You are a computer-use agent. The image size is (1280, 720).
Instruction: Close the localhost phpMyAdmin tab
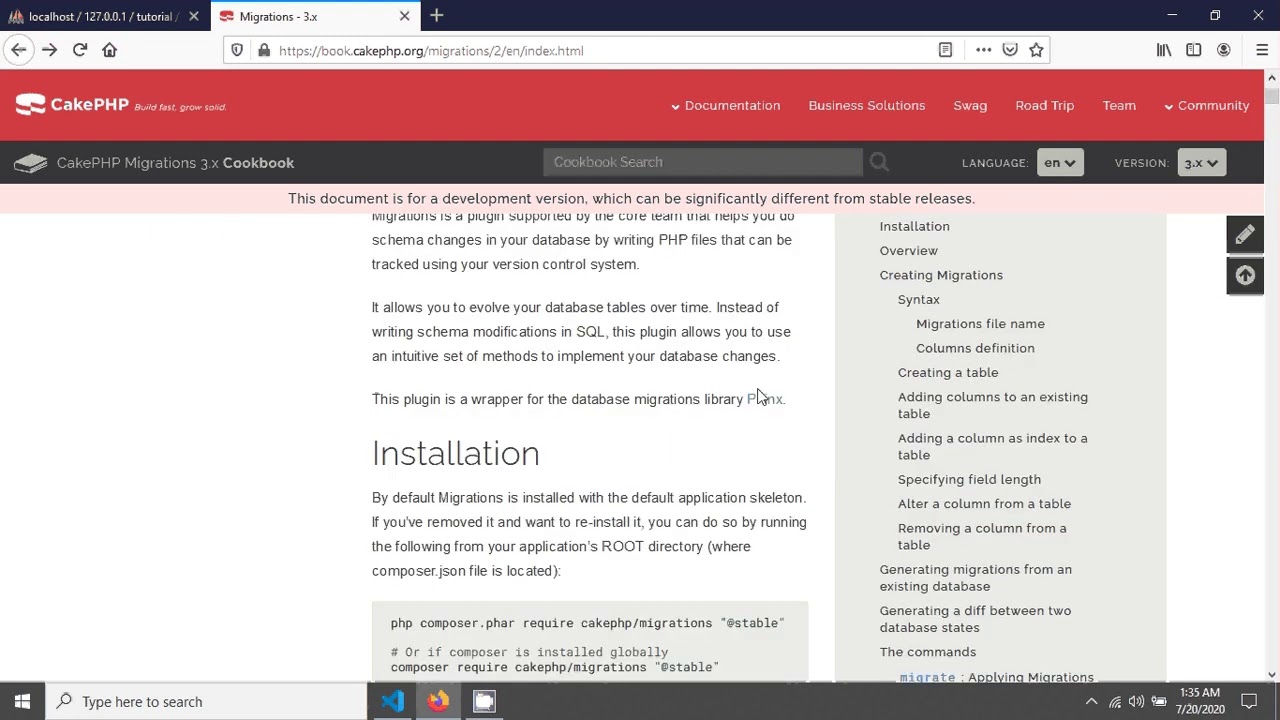(194, 16)
